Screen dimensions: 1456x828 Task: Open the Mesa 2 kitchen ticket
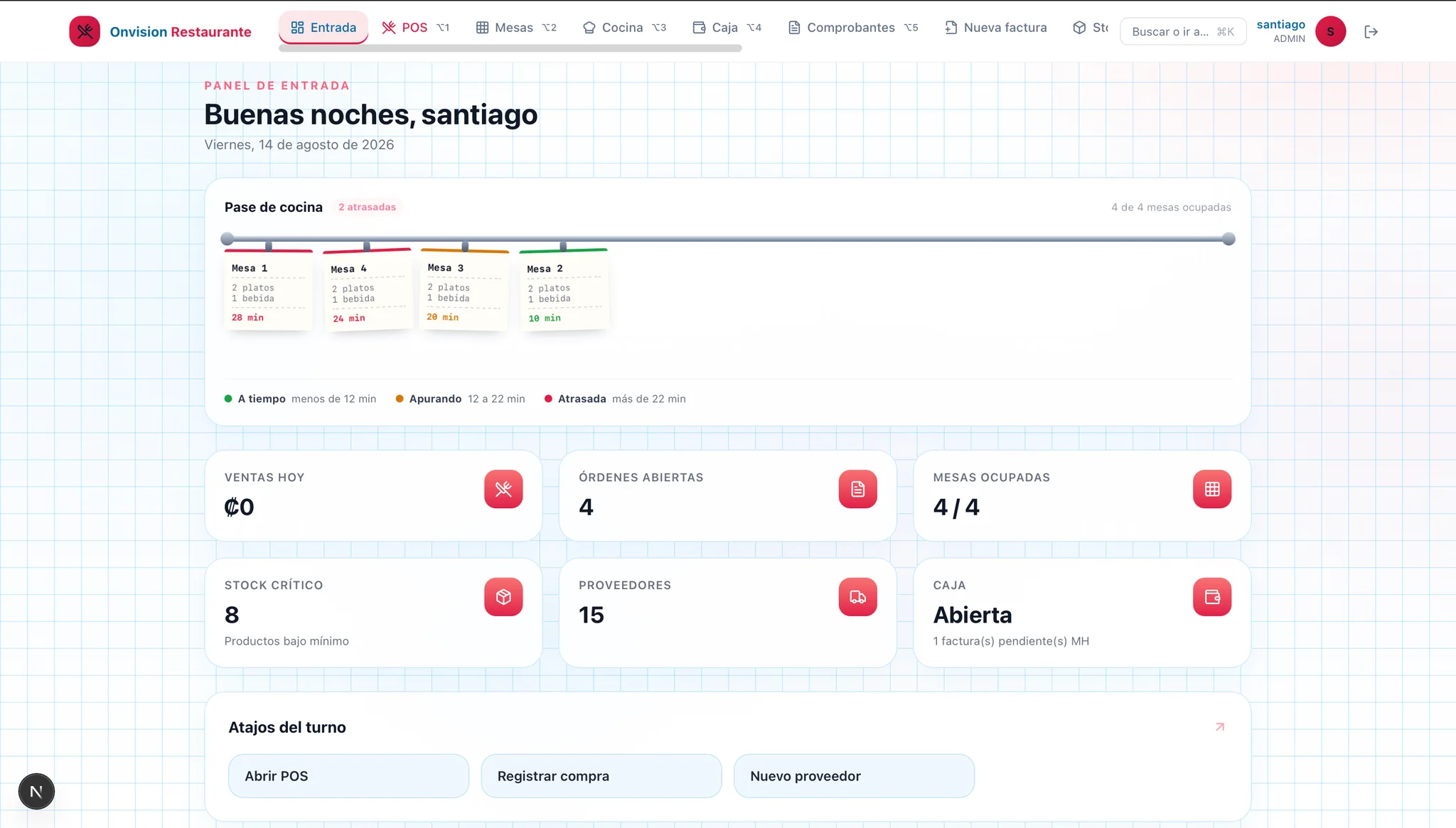(x=564, y=289)
